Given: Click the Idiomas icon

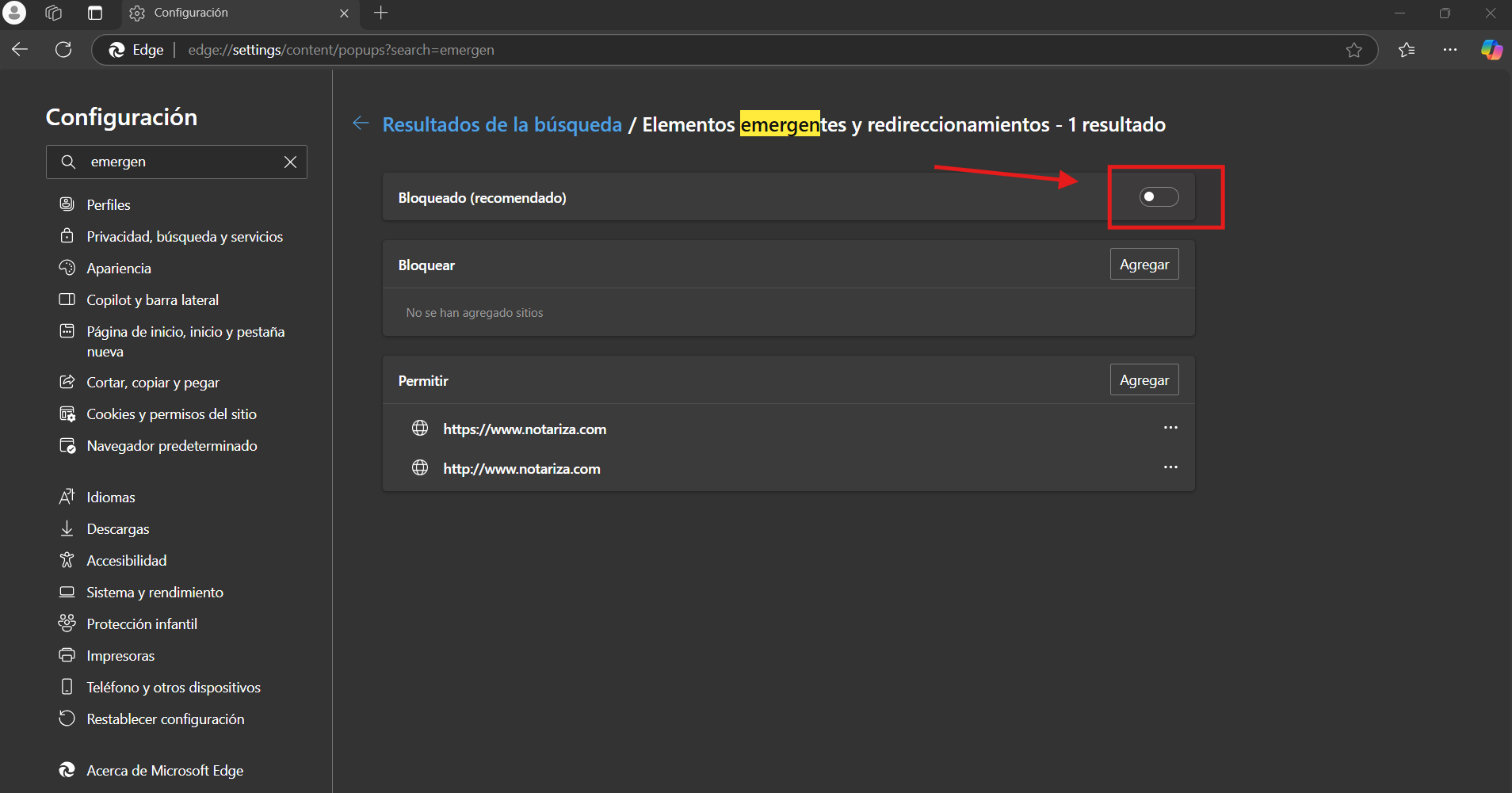Looking at the screenshot, I should click(67, 497).
